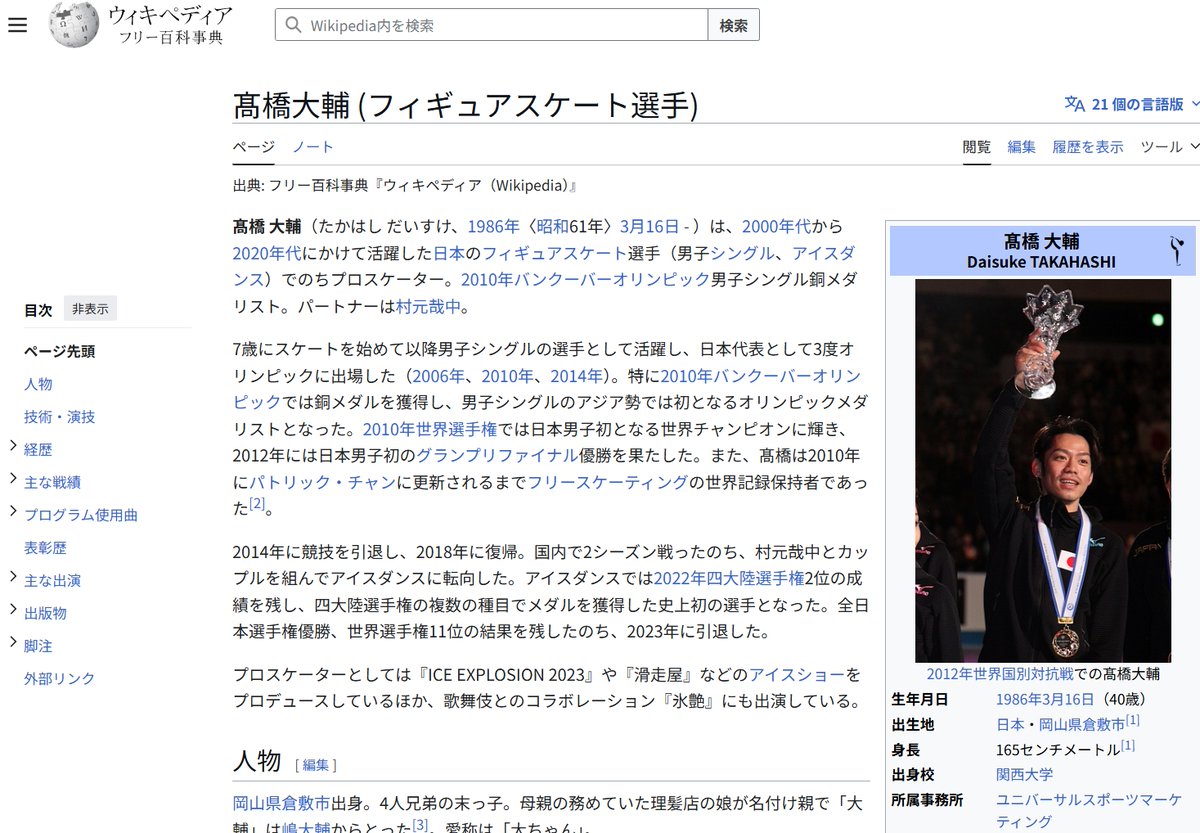Open the 村元哉中 partner link
This screenshot has height=833, width=1200.
pyautogui.click(x=428, y=306)
